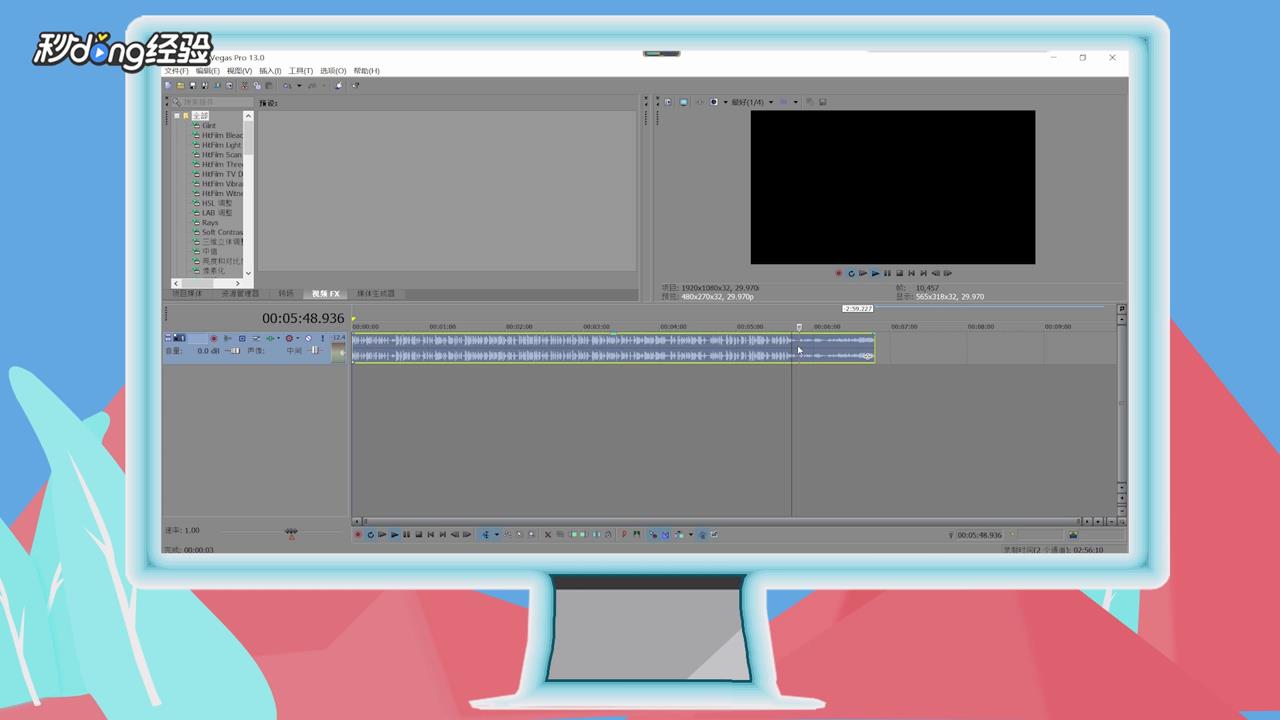Screen dimensions: 1280x720
Task: Select the Soft Contrast effect
Action: click(222, 232)
